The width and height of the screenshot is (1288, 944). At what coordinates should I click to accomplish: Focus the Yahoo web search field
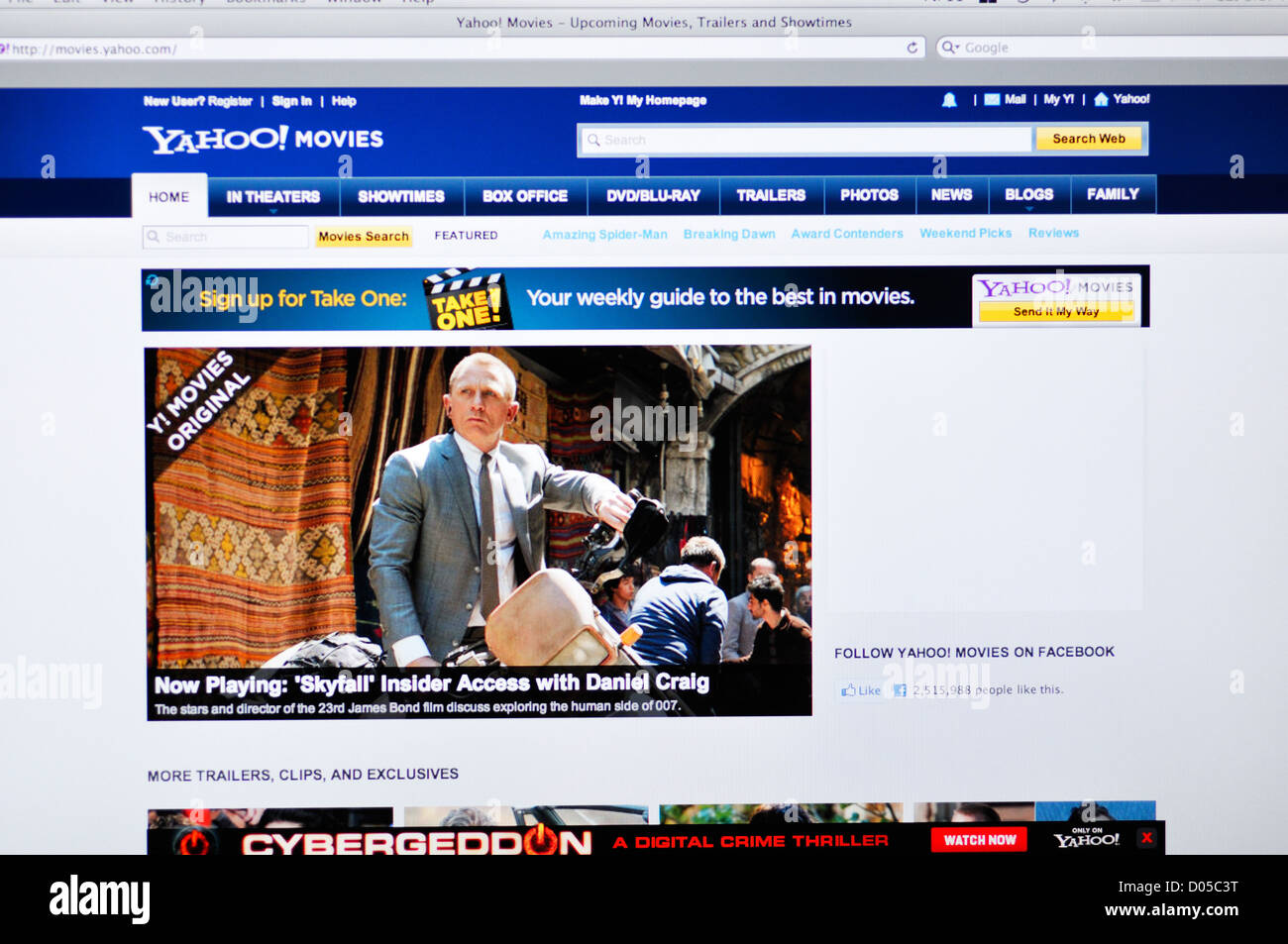(805, 140)
